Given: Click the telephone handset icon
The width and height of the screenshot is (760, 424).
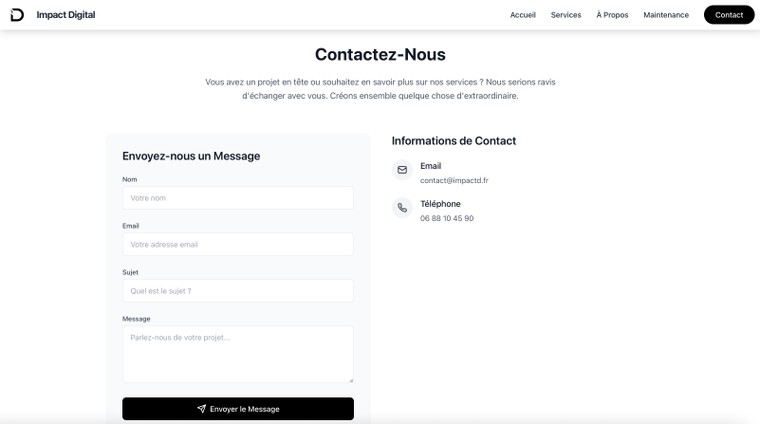Looking at the screenshot, I should coord(402,208).
